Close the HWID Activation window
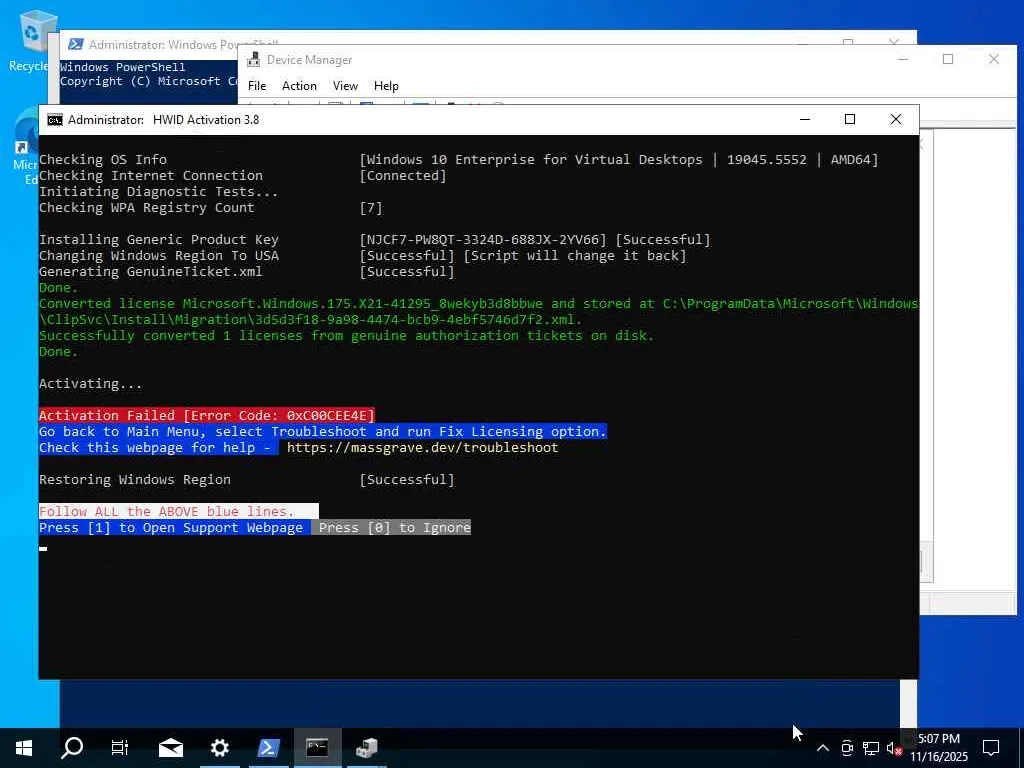The image size is (1024, 768). pos(896,120)
